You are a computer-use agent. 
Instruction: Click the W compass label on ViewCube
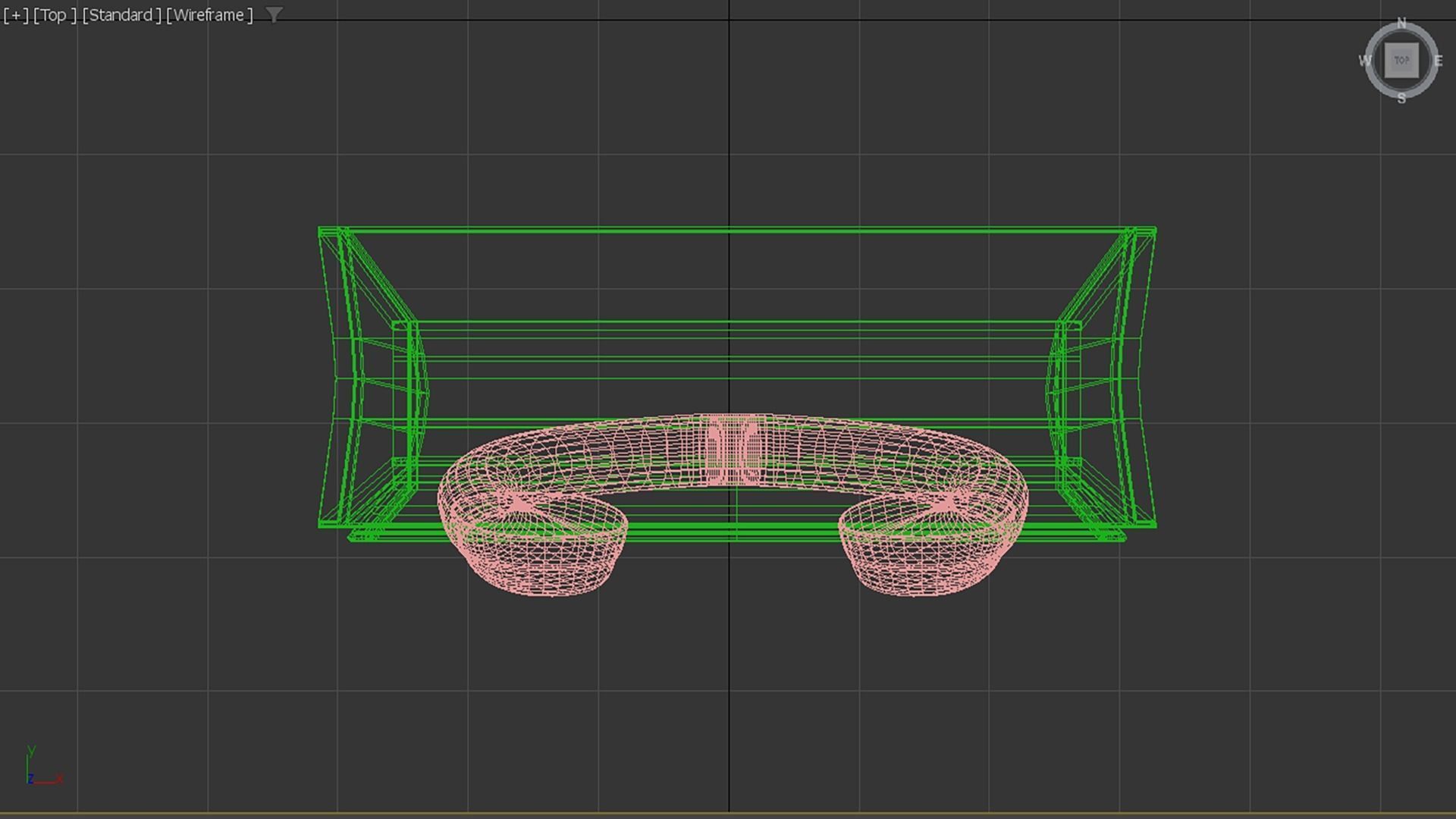coord(1365,61)
